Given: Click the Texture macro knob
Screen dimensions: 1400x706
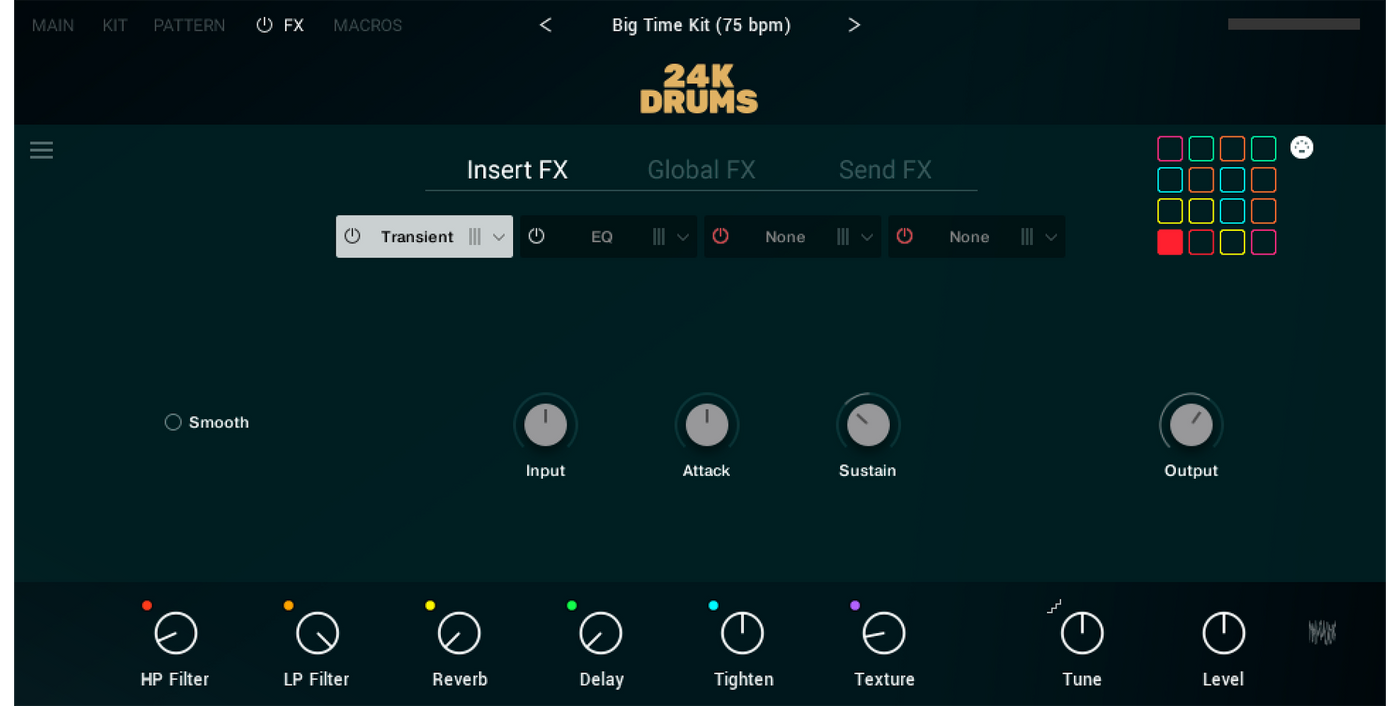Looking at the screenshot, I should click(884, 633).
